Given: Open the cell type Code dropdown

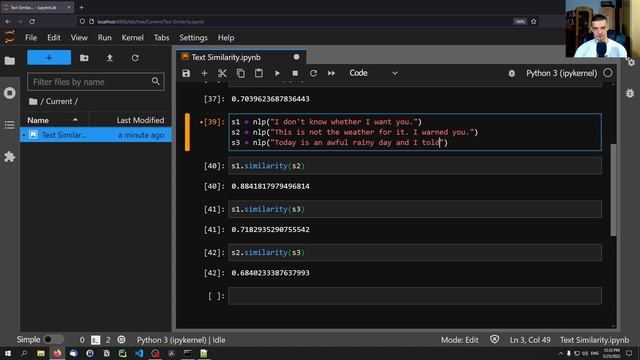Looking at the screenshot, I should pyautogui.click(x=373, y=73).
